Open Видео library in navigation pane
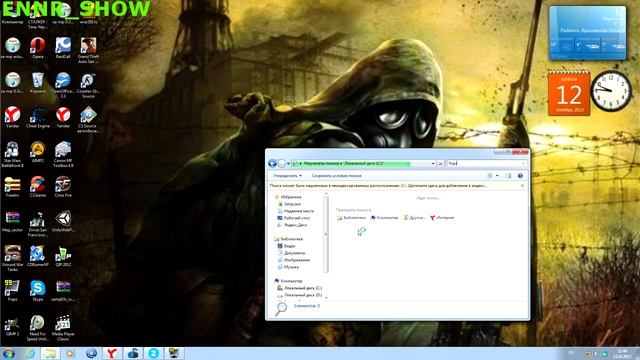Viewport: 640px width, 360px height. 289,246
